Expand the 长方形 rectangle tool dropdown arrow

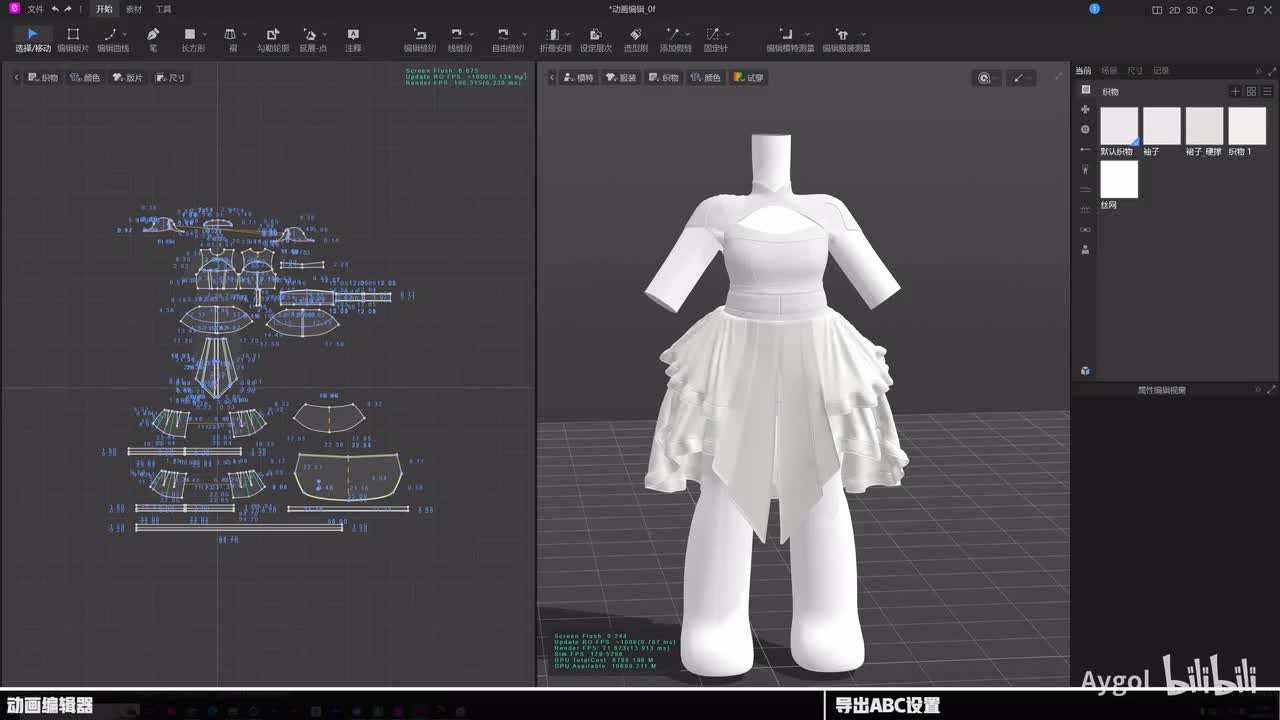coord(205,34)
